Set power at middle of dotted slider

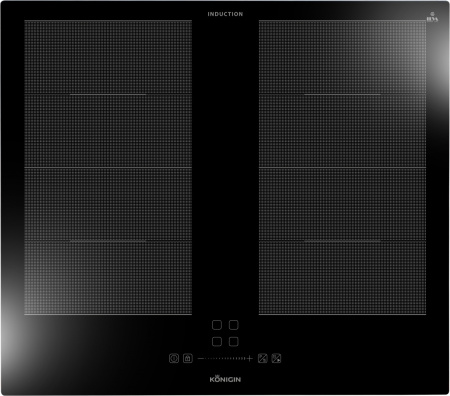click(225, 358)
